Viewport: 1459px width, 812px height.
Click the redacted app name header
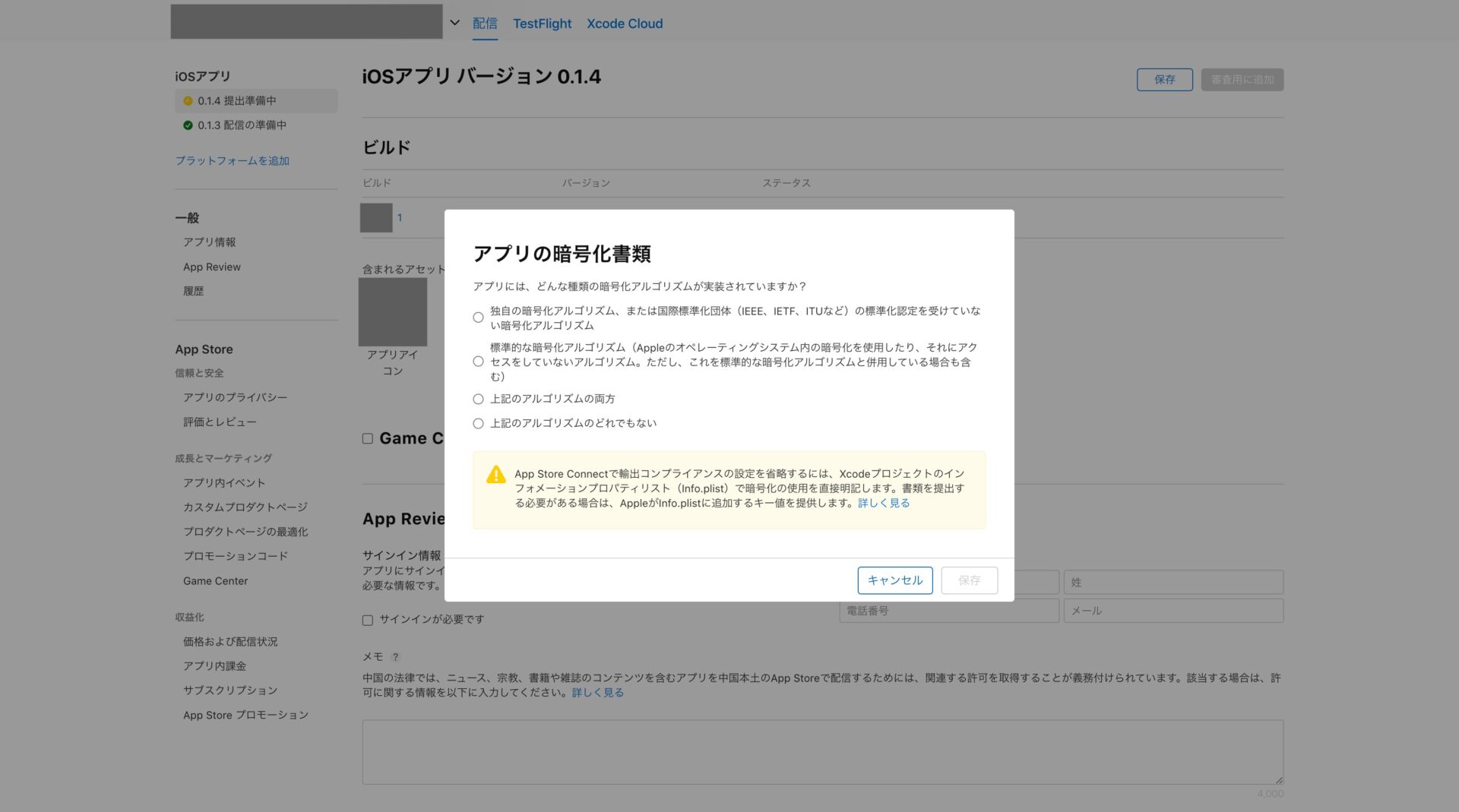[306, 21]
